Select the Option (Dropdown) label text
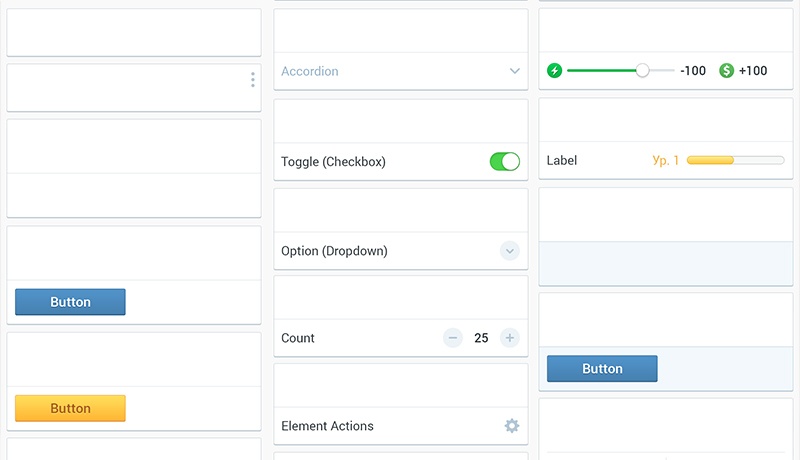 coord(334,251)
